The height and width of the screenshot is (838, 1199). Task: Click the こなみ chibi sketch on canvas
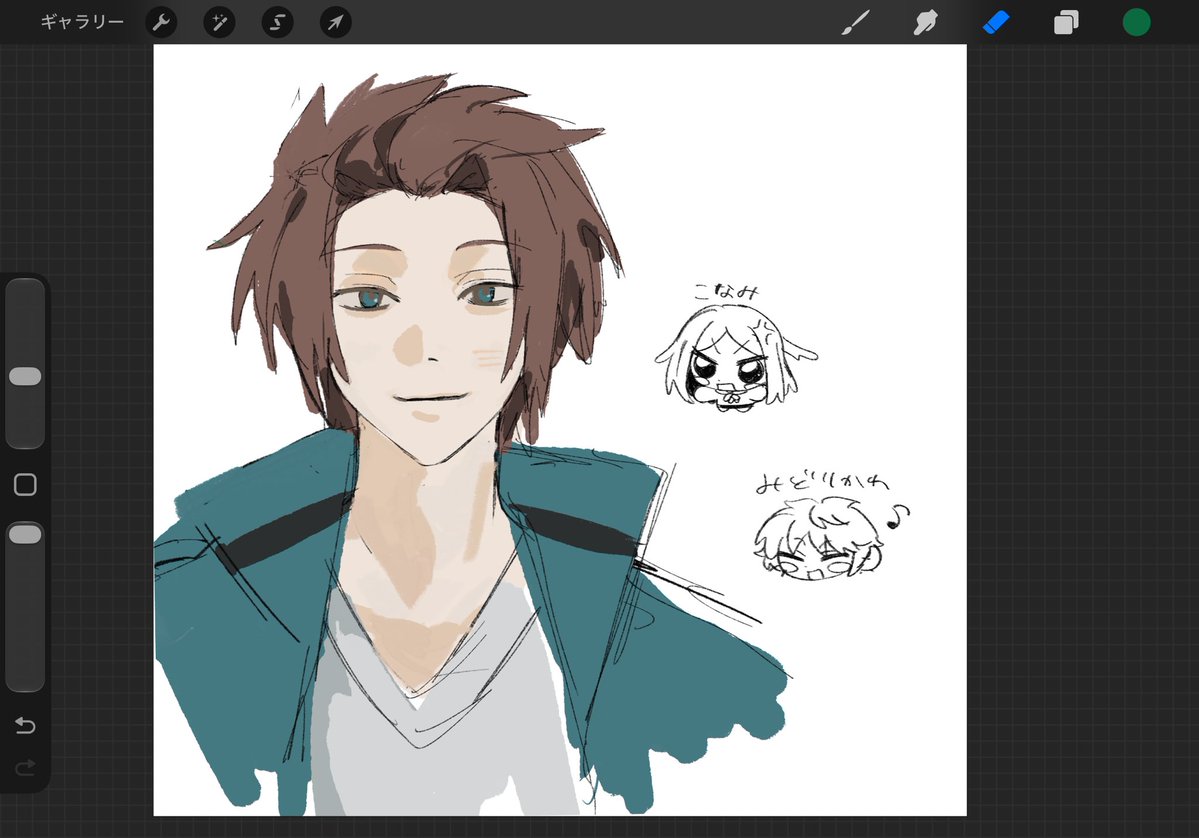click(x=736, y=357)
